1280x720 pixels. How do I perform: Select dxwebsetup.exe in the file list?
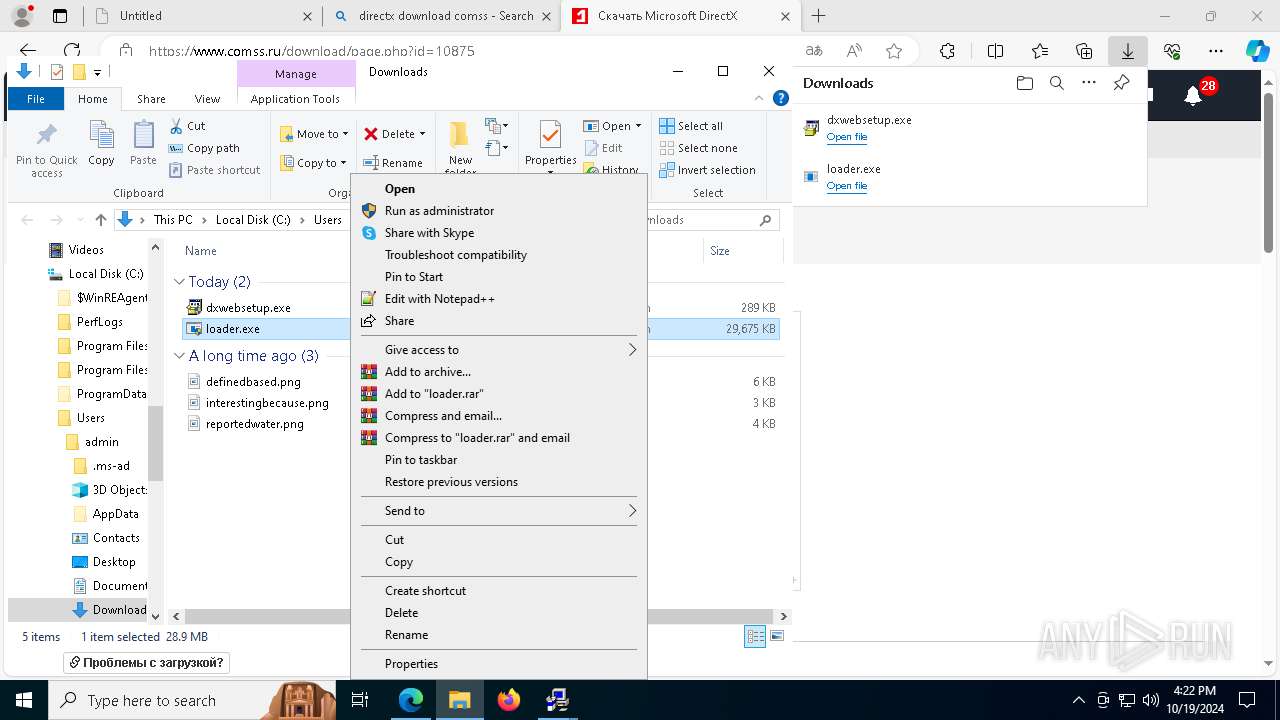[248, 308]
